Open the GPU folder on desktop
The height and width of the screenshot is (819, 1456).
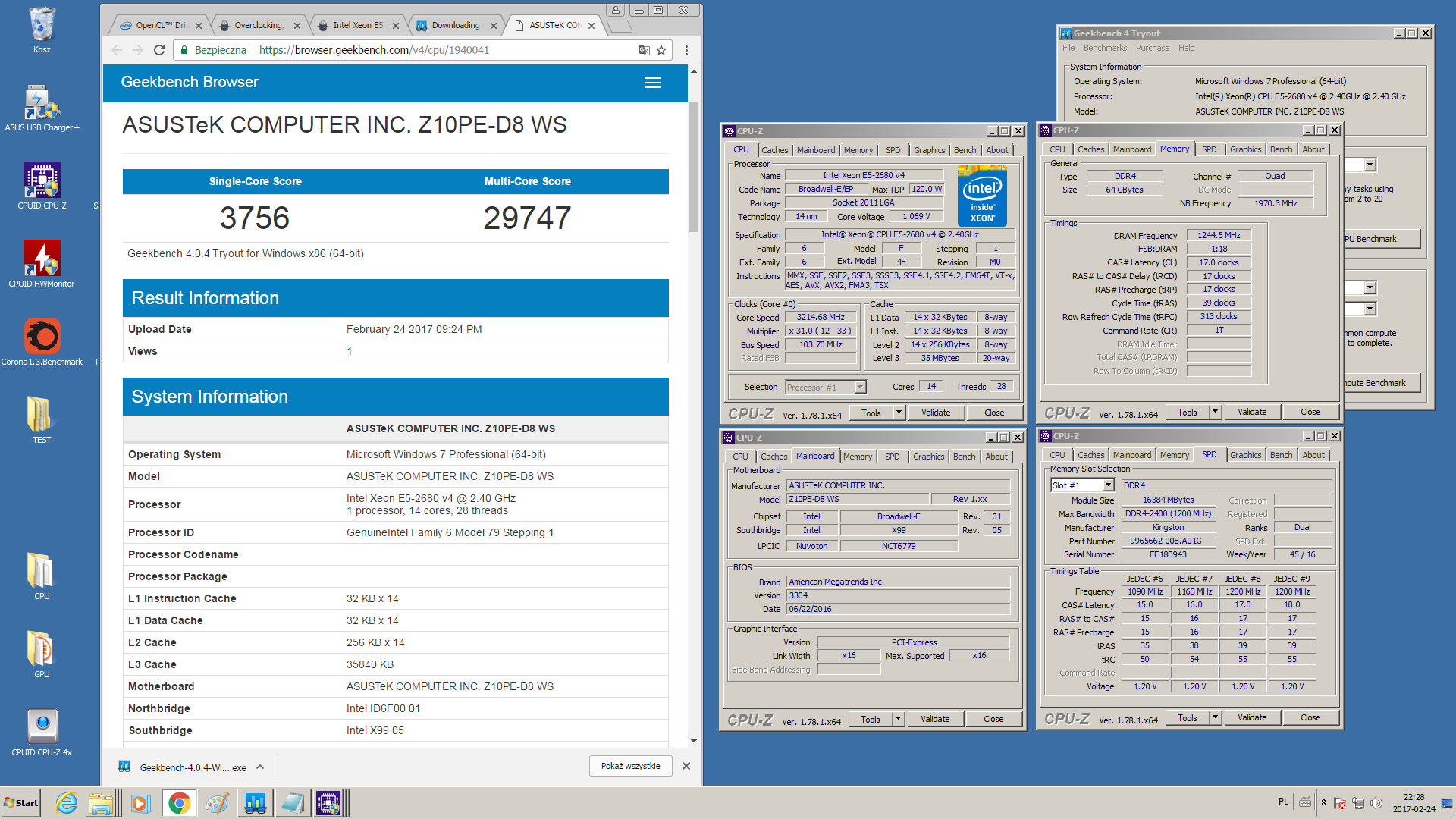click(x=42, y=655)
